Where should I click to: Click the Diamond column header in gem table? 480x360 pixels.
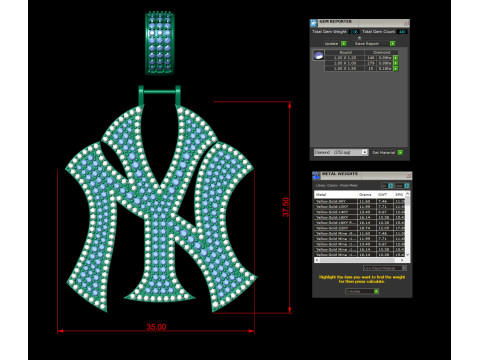pyautogui.click(x=381, y=52)
